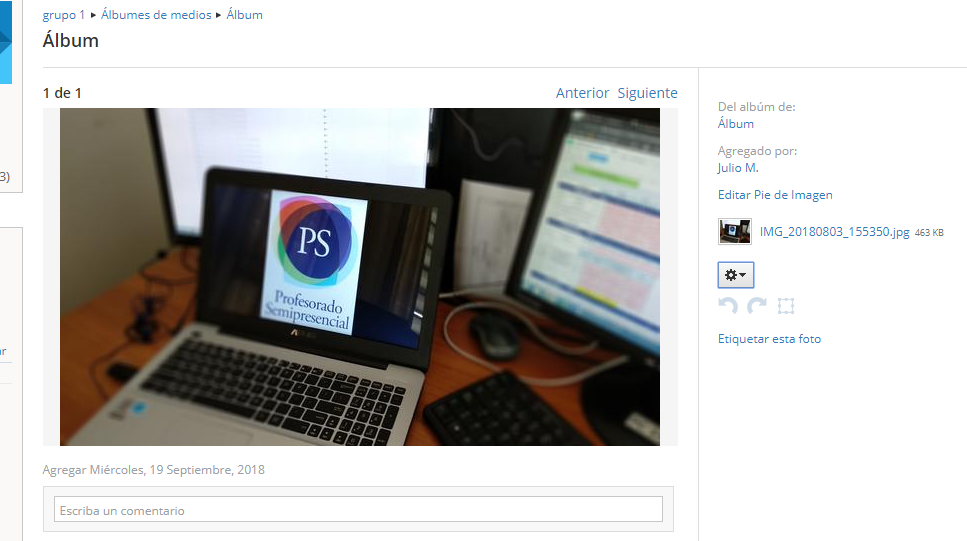Rotate the photo left with the counterclockwise arrow
This screenshot has height=541, width=967.
point(728,306)
